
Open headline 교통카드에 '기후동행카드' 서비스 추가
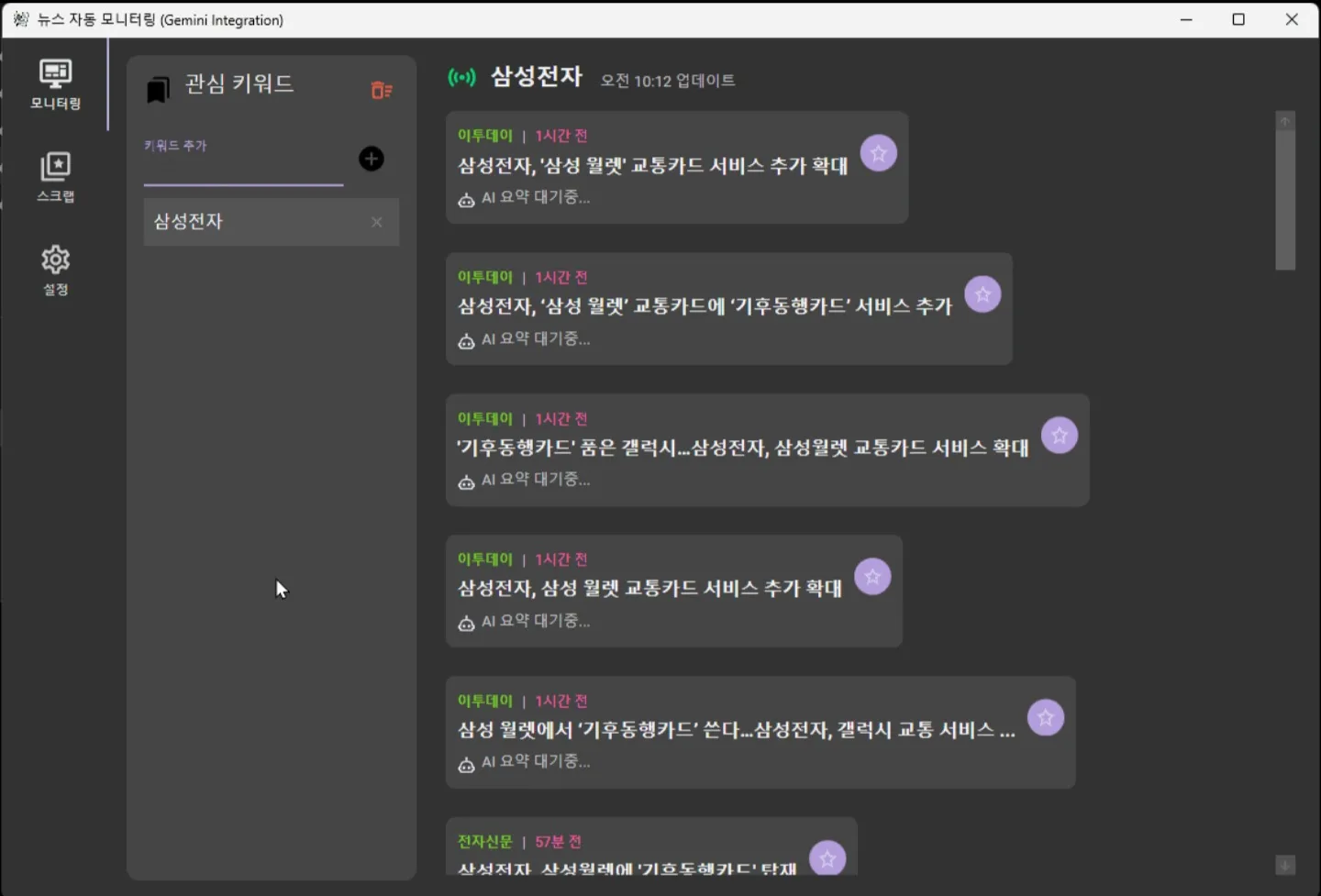click(705, 306)
